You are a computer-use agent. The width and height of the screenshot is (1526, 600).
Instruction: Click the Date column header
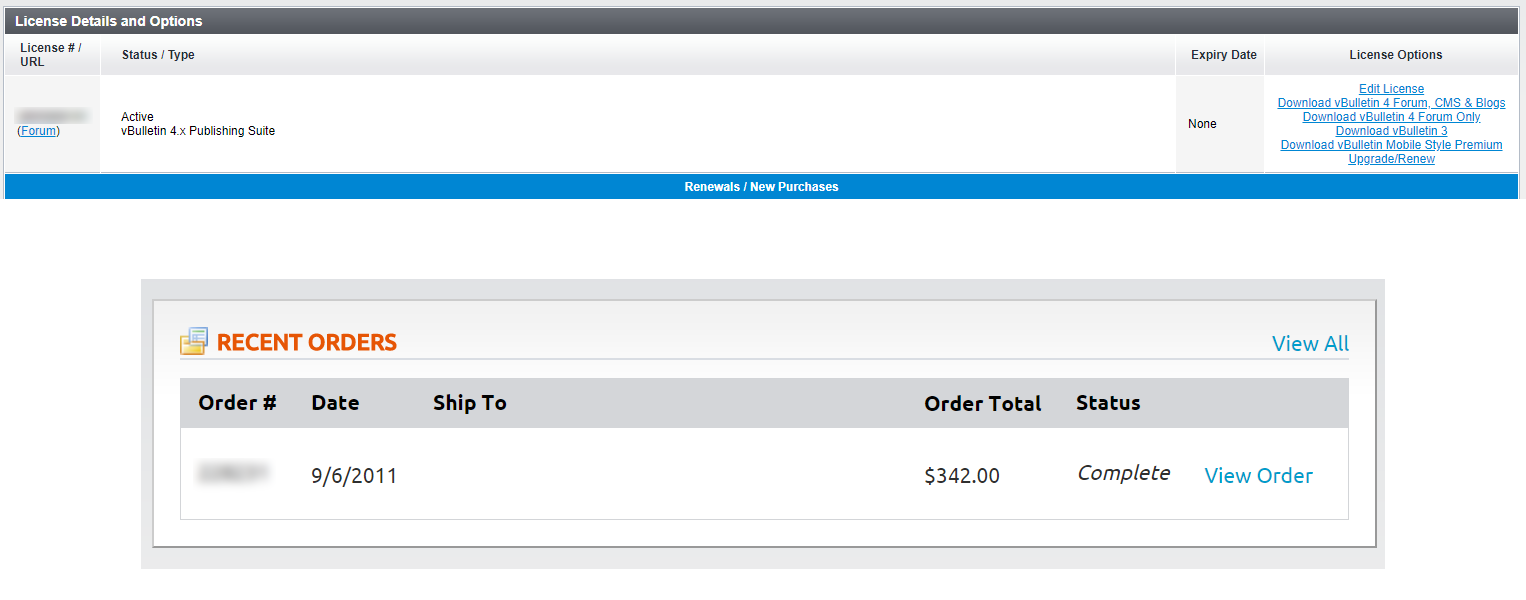point(335,403)
